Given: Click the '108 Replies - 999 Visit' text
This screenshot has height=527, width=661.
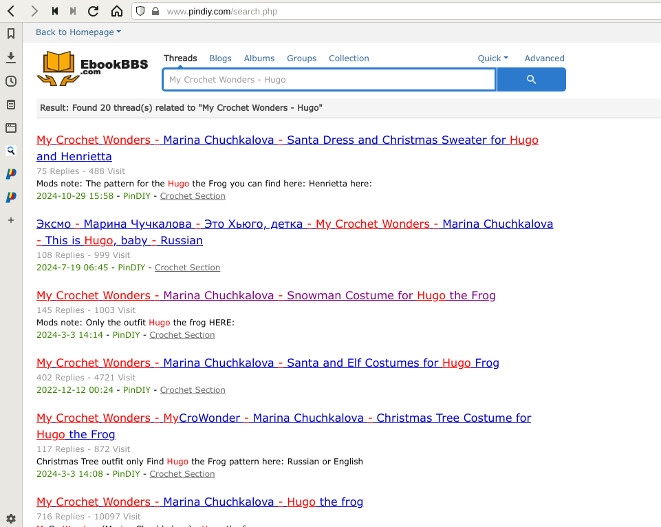Looking at the screenshot, I should pos(83,255).
